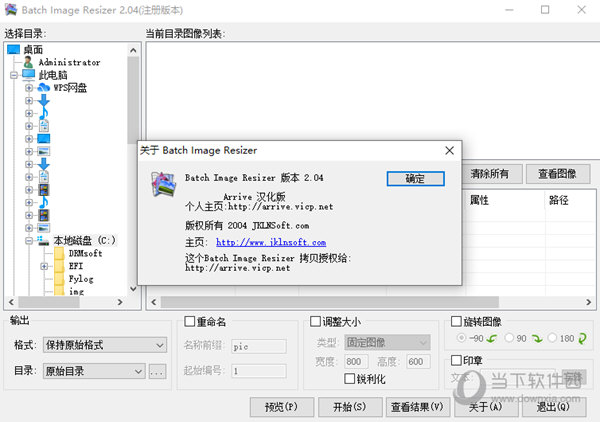Click the 此电脑 computer icon
The image size is (600, 422).
tap(29, 74)
